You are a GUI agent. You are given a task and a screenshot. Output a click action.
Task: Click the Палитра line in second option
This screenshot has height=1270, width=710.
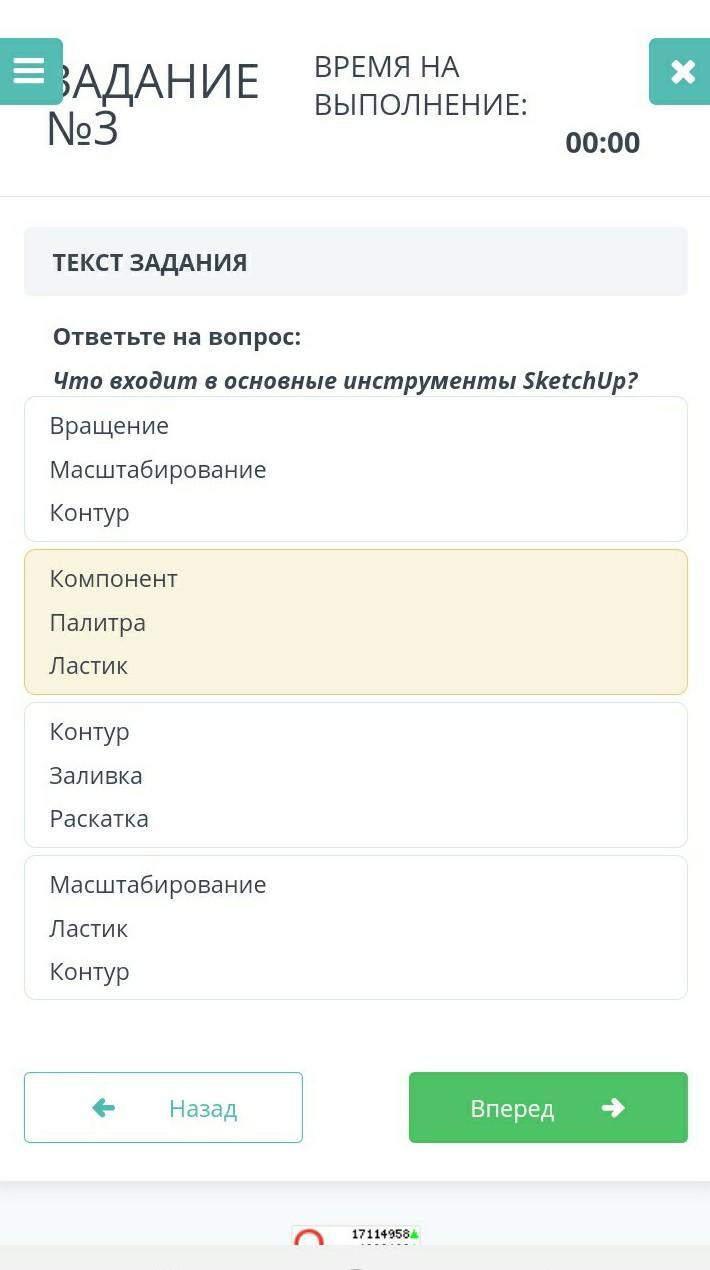click(98, 622)
